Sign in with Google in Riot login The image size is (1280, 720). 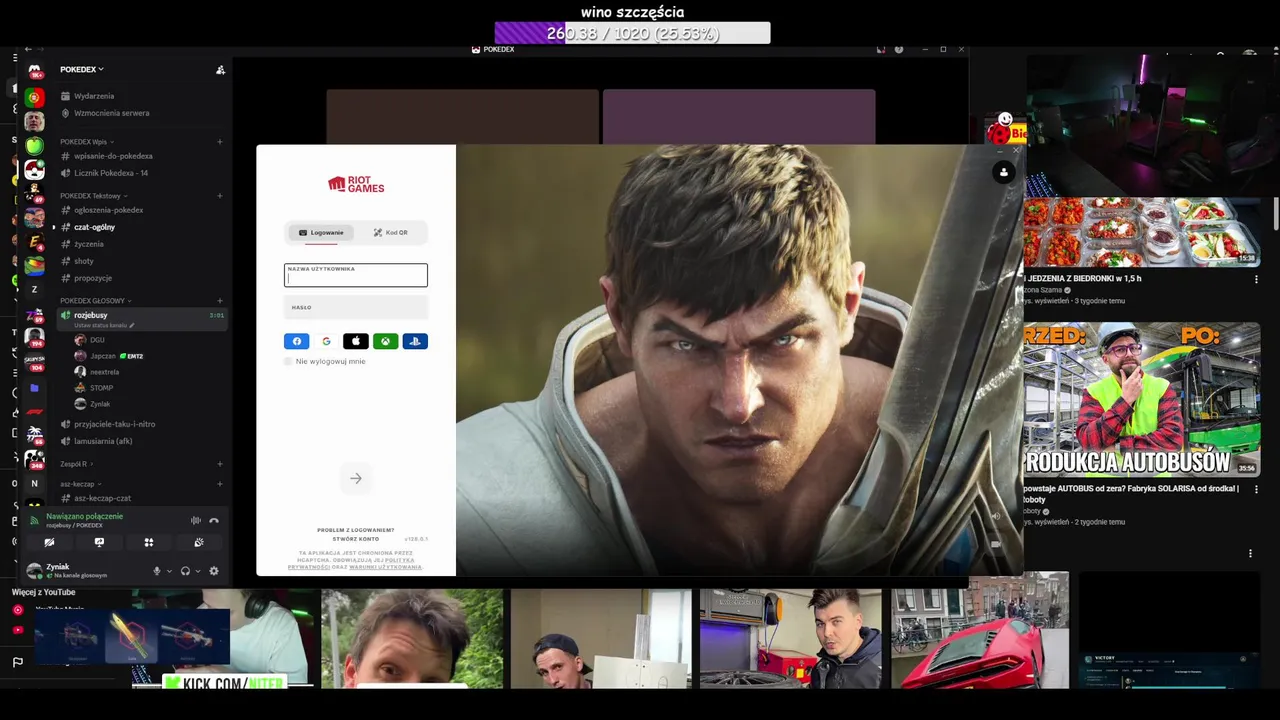coord(326,341)
